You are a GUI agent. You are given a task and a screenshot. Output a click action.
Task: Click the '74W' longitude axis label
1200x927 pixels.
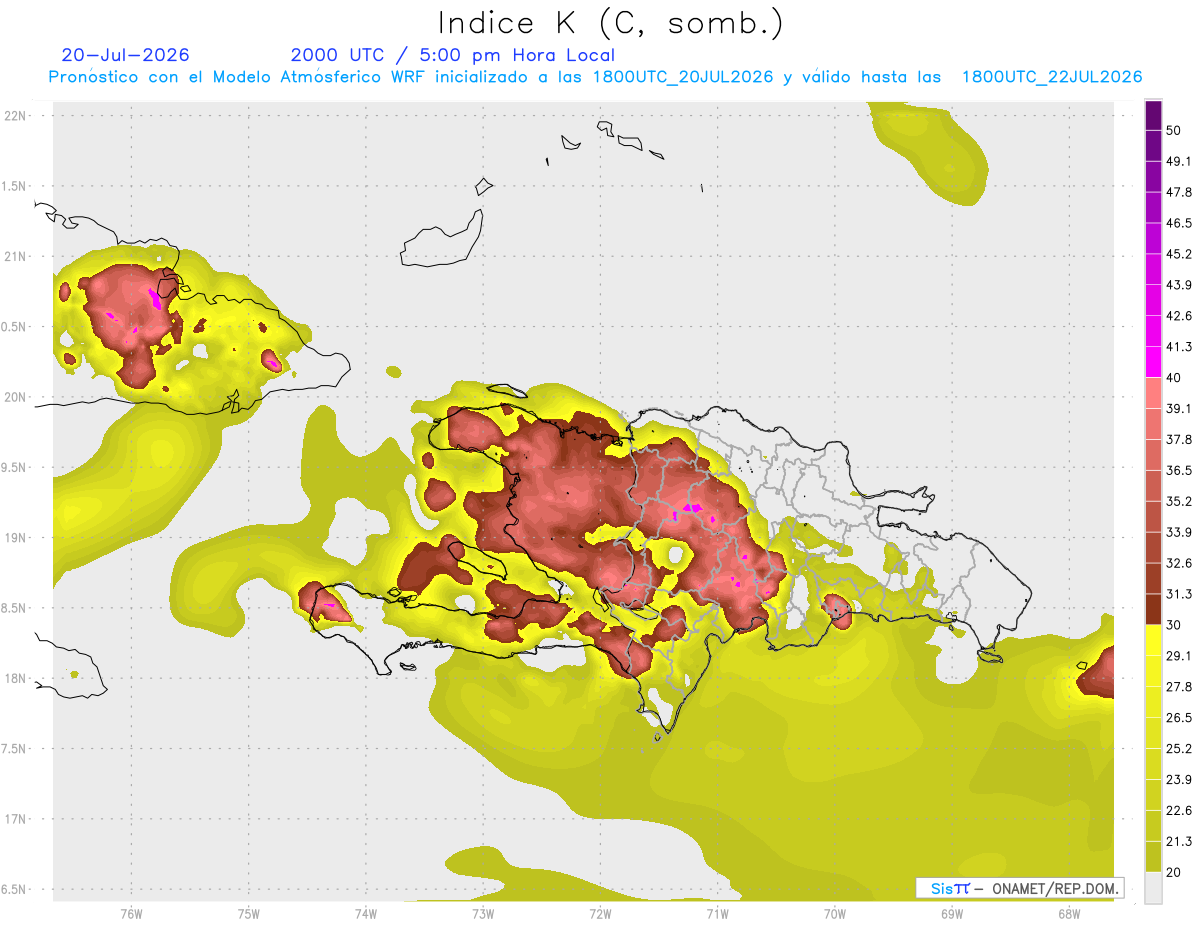(x=366, y=914)
